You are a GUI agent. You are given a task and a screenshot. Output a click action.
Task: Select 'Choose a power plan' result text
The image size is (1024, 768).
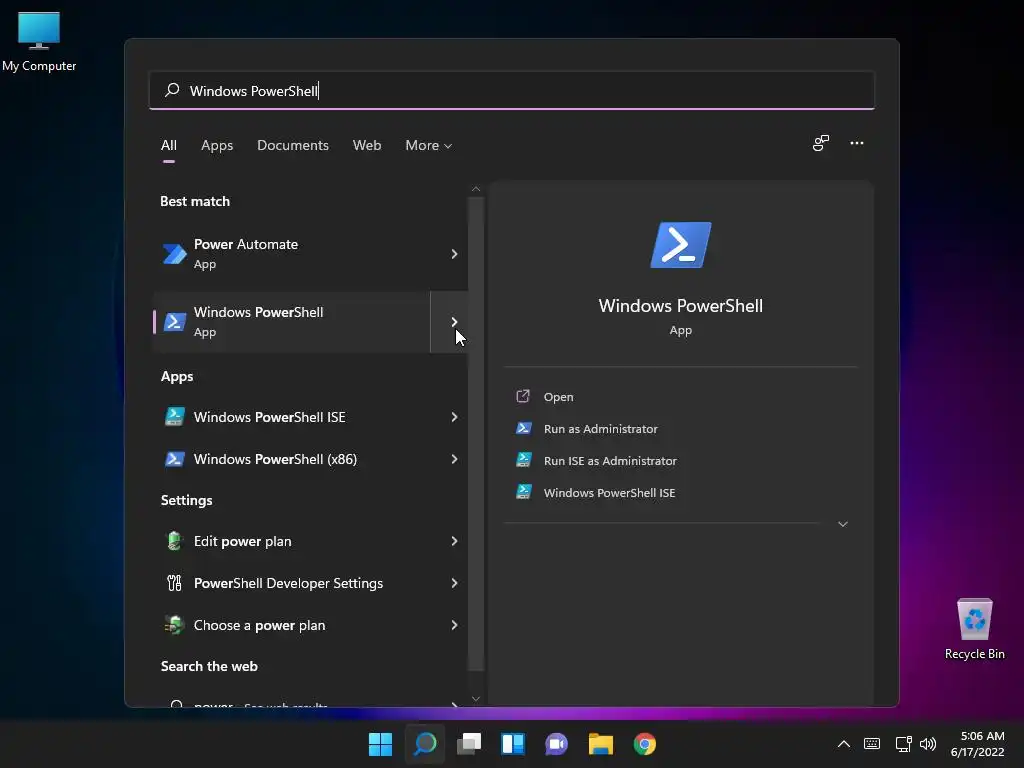(259, 625)
